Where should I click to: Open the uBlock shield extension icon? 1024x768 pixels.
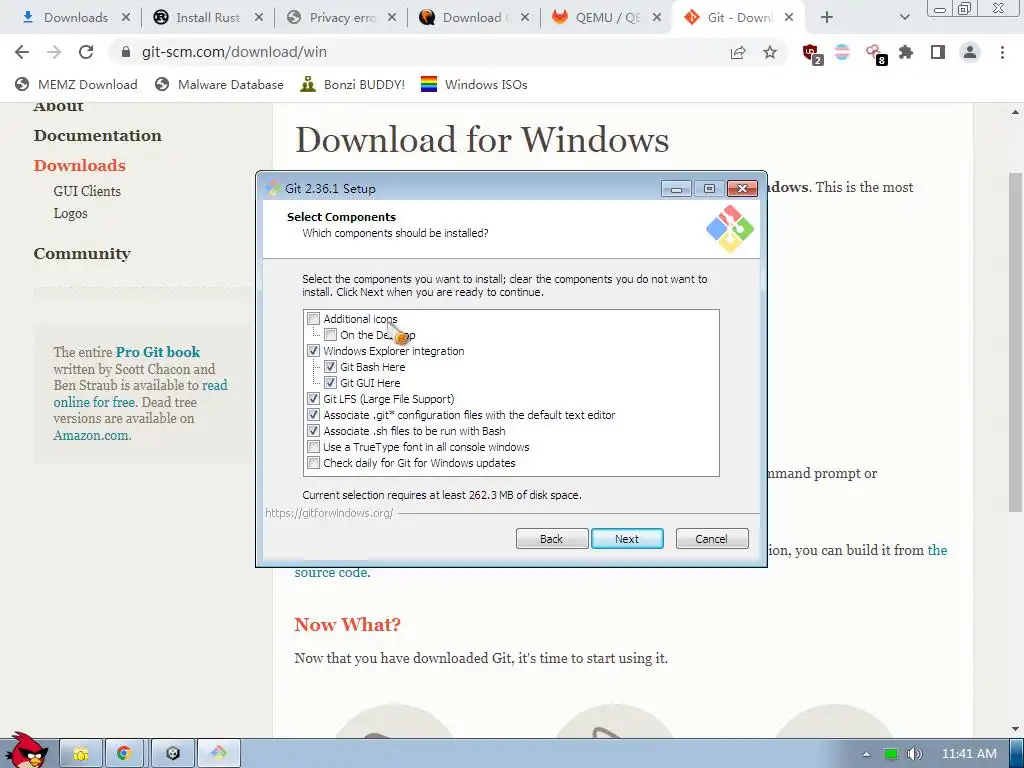(x=812, y=54)
